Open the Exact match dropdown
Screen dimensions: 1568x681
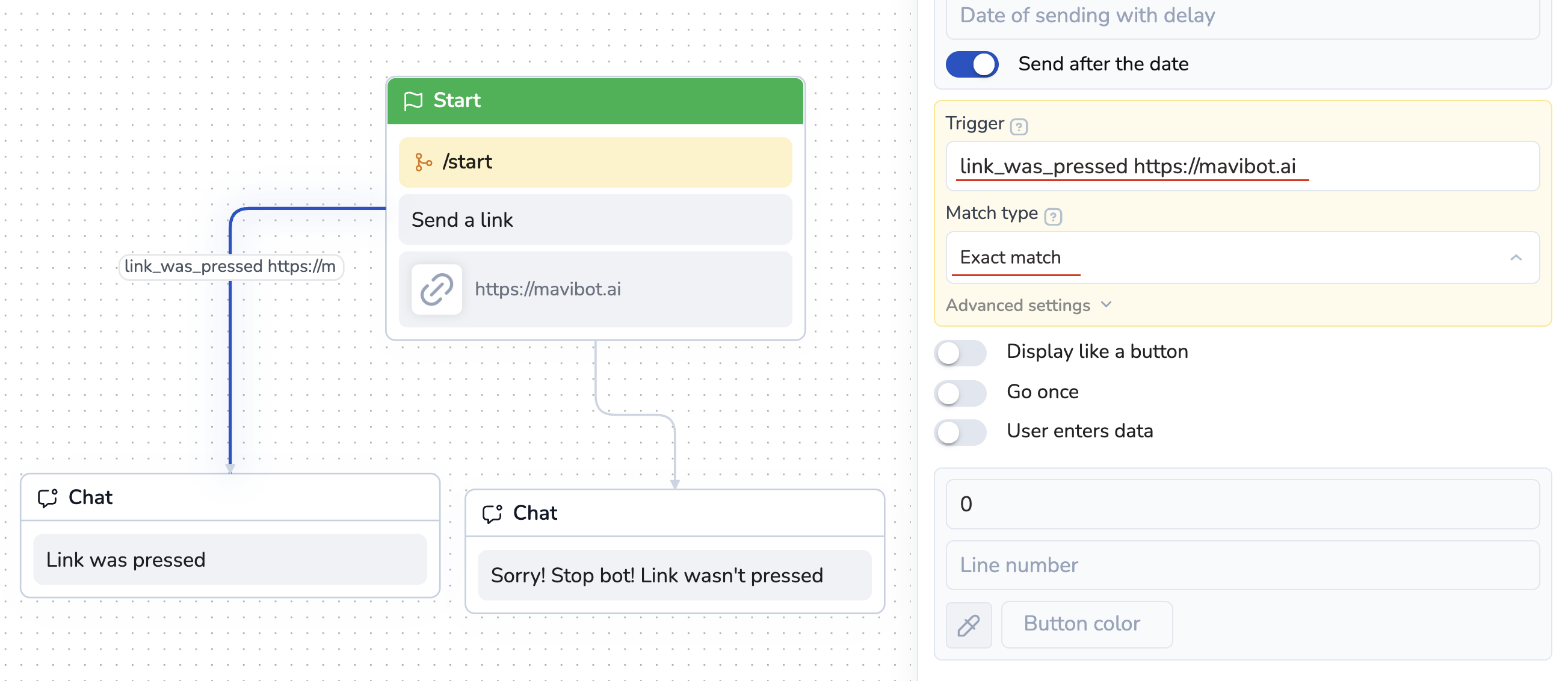tap(1242, 257)
